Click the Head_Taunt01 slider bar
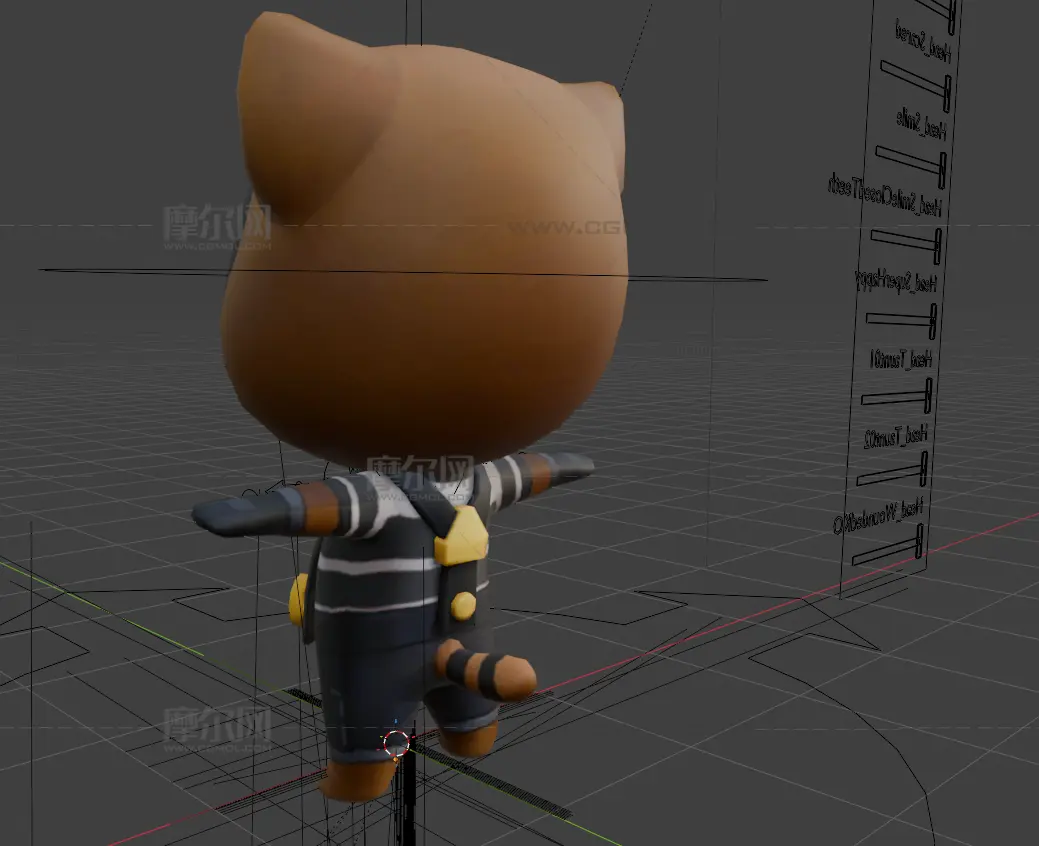Image resolution: width=1039 pixels, height=846 pixels. click(x=897, y=396)
